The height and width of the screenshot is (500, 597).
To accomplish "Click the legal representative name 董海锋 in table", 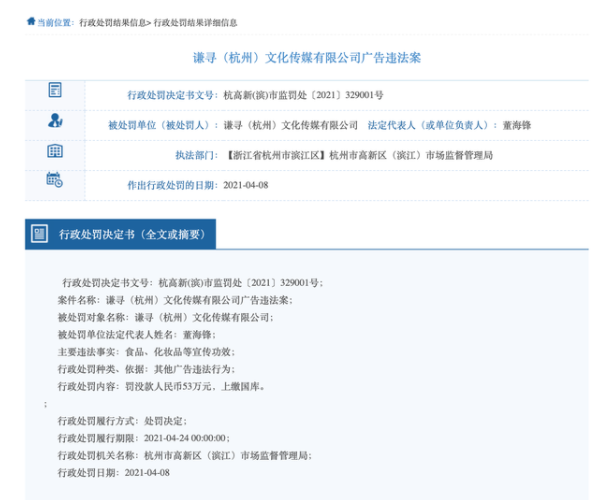I will click(x=517, y=125).
